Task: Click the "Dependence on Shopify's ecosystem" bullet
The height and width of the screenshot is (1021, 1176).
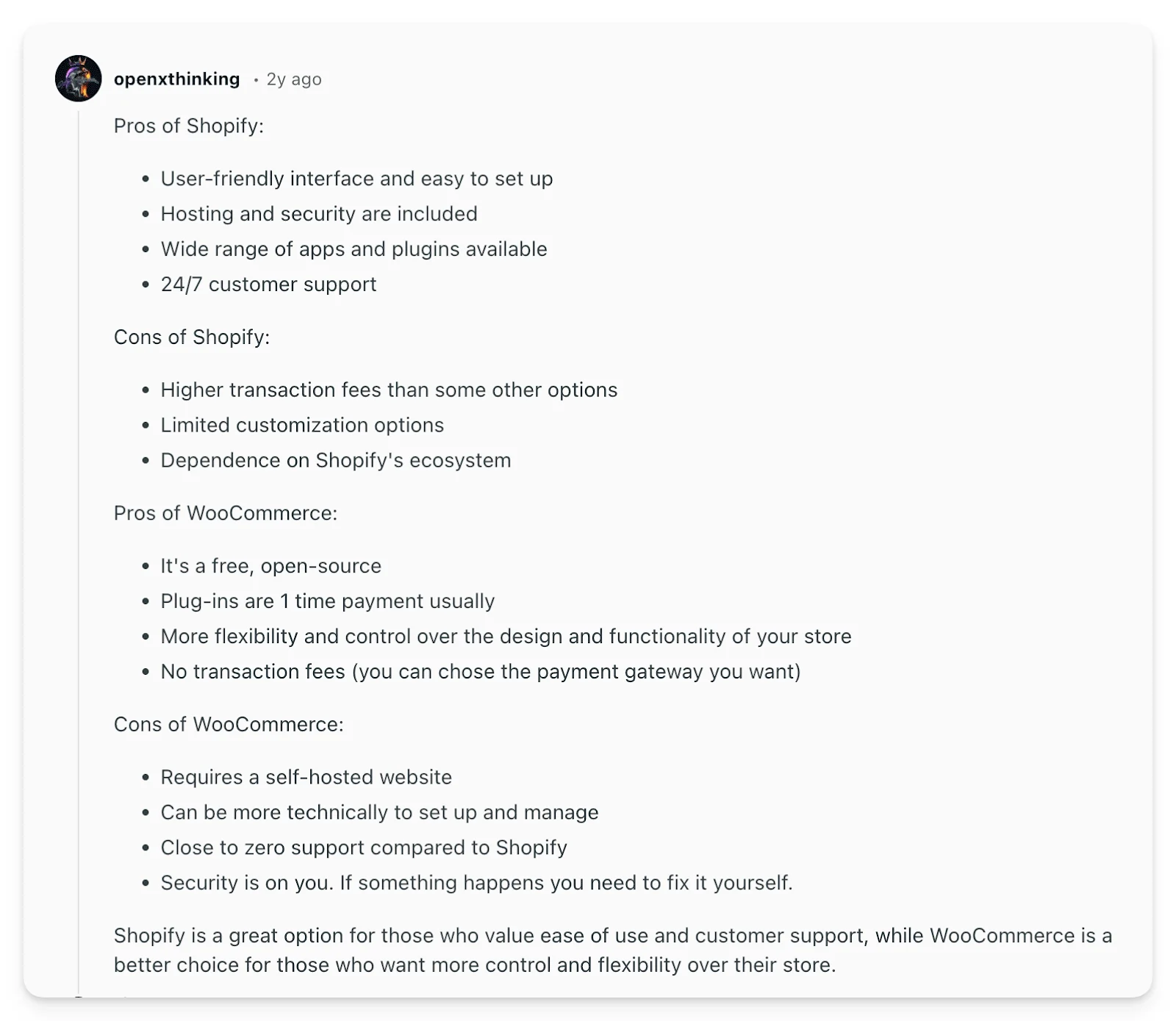Action: point(335,460)
